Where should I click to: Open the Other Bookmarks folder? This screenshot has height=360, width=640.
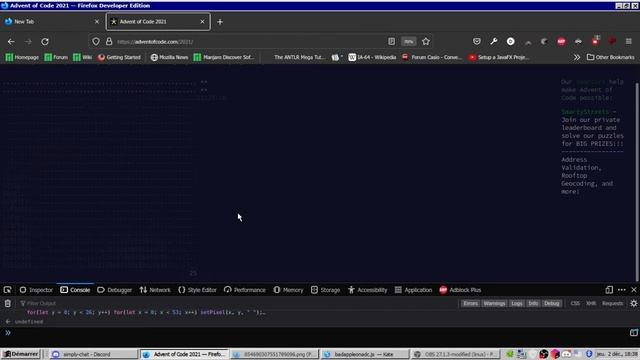coord(611,58)
